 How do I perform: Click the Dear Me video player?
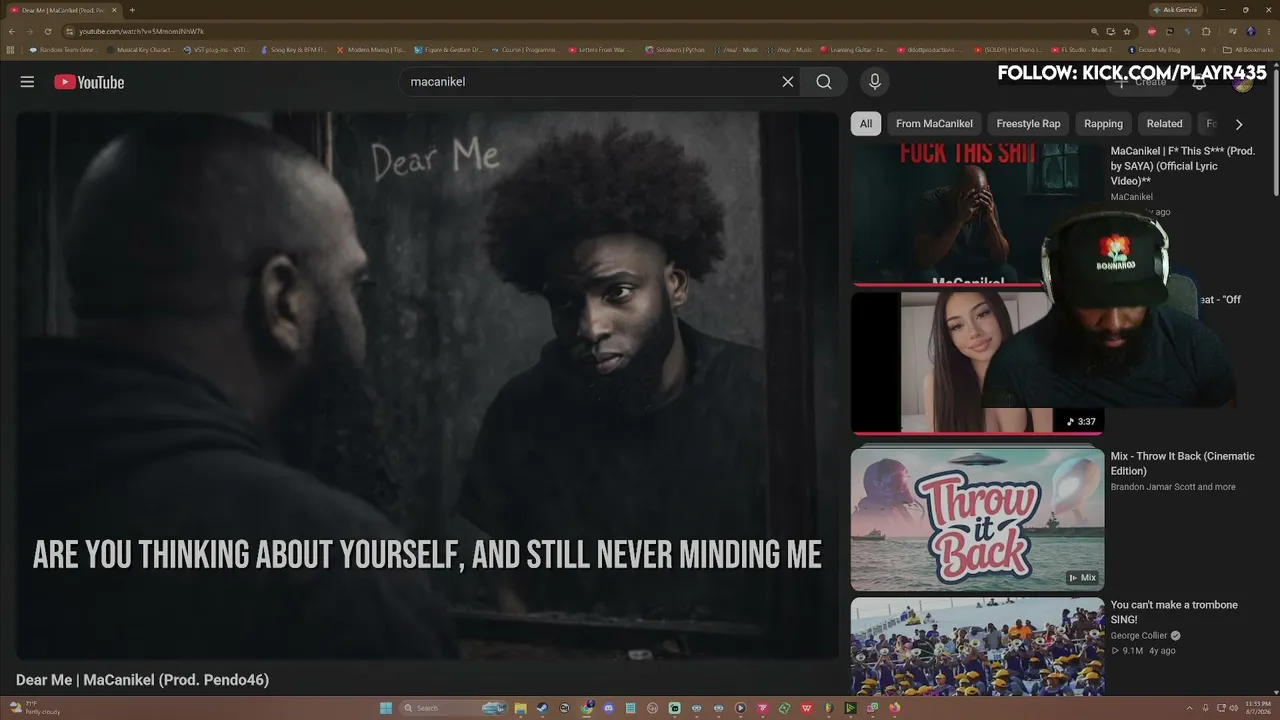(427, 385)
